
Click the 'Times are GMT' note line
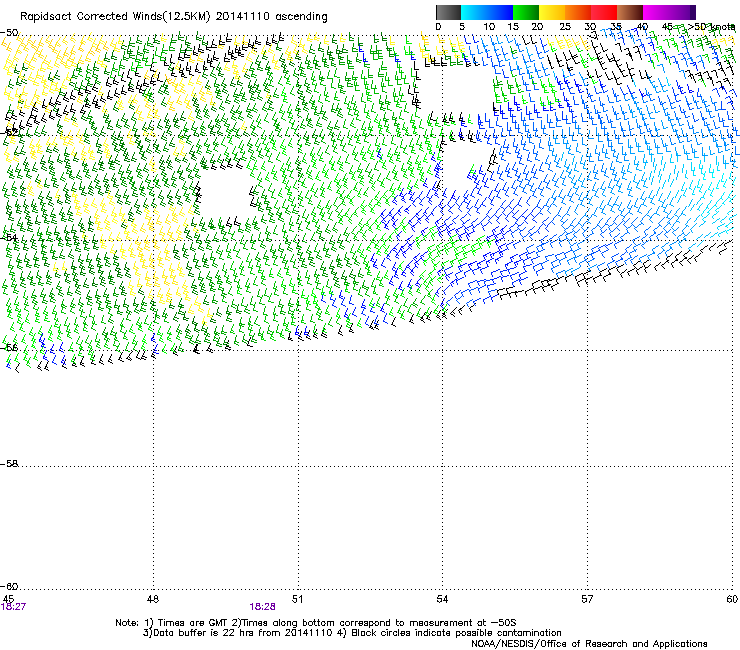[316, 623]
